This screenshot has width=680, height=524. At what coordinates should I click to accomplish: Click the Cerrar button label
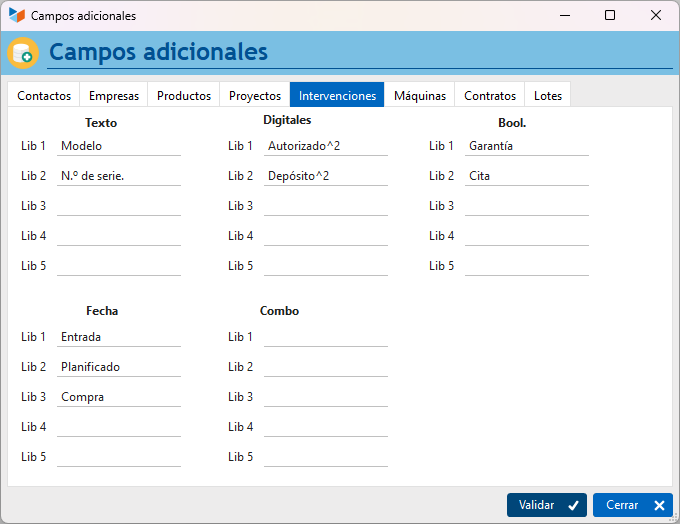622,505
